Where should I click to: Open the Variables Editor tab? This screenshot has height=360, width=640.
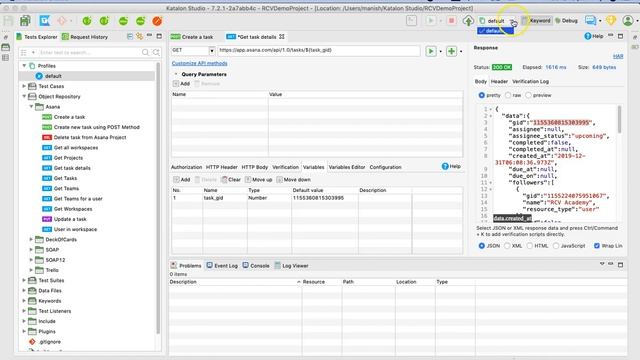[x=347, y=167]
